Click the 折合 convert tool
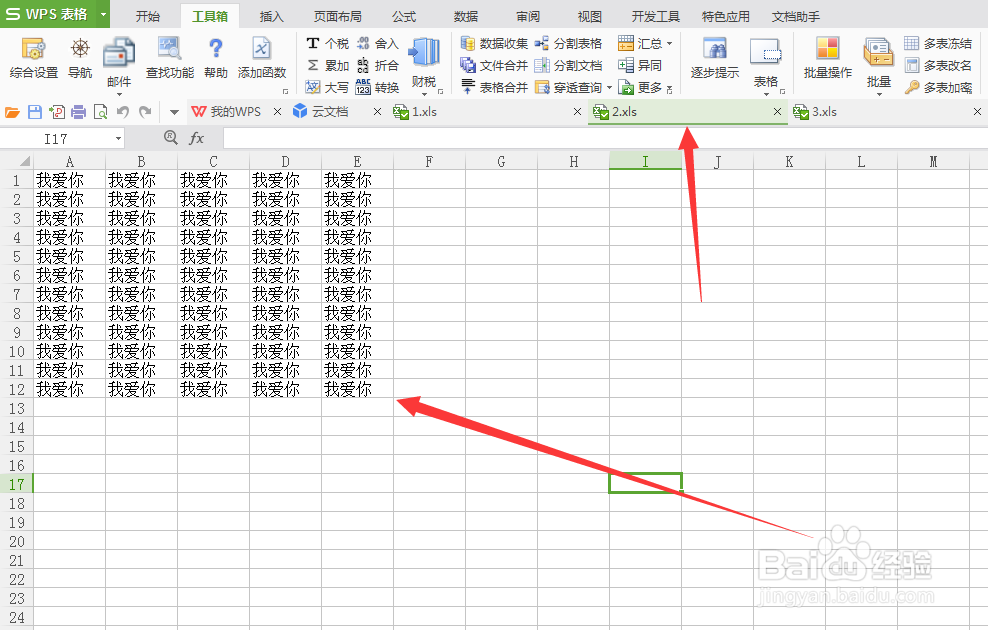 377,65
